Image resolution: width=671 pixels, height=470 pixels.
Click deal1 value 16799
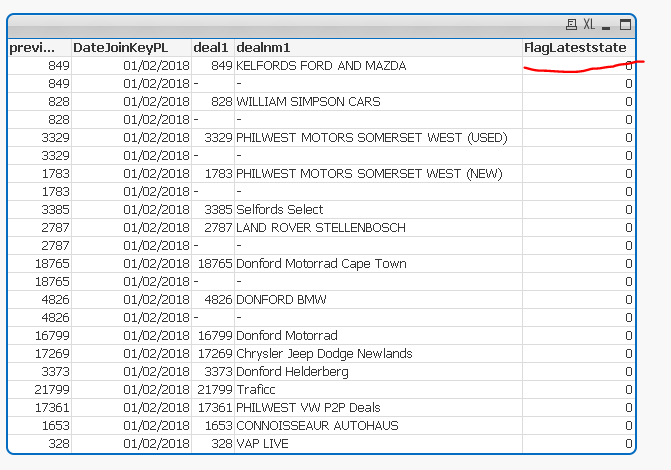click(x=215, y=335)
